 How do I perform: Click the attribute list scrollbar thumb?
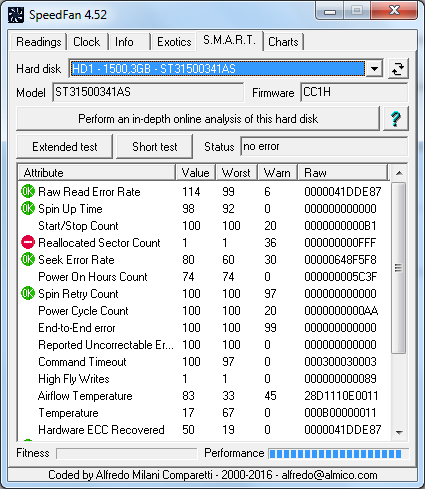(399, 268)
